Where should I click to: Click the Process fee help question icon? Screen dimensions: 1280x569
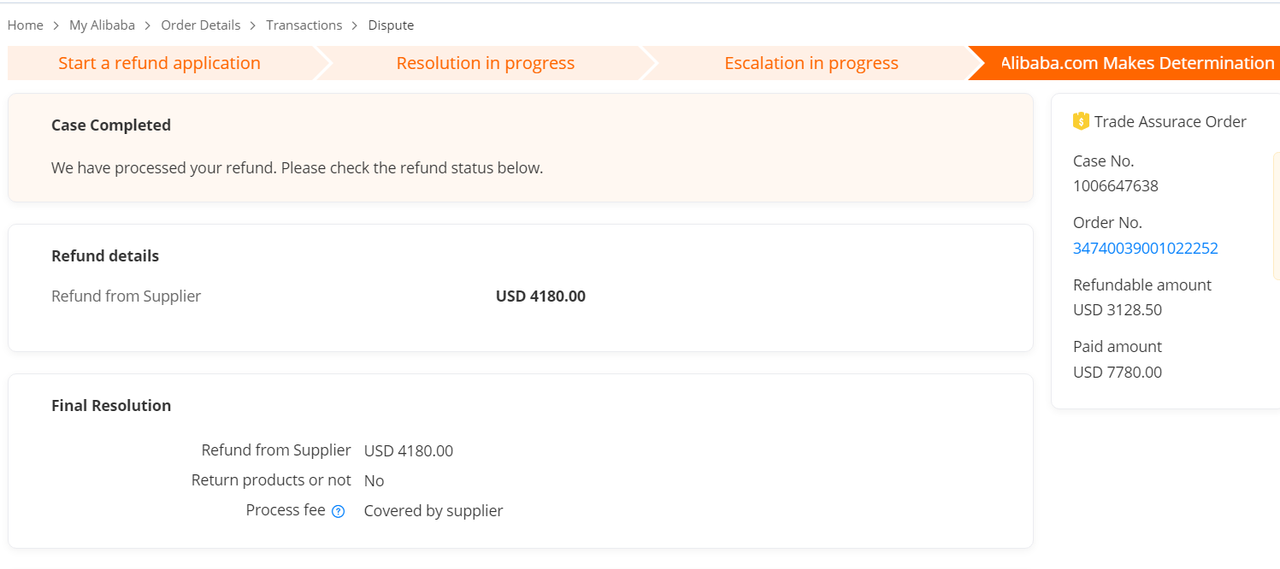click(338, 511)
